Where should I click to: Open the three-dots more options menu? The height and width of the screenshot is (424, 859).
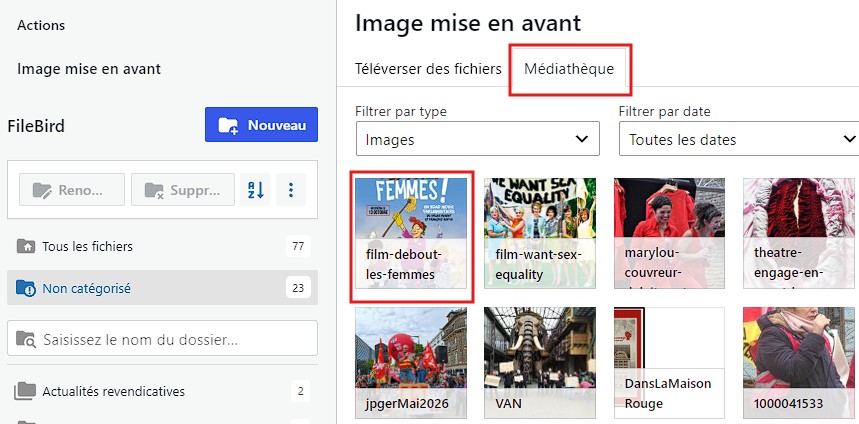[291, 190]
